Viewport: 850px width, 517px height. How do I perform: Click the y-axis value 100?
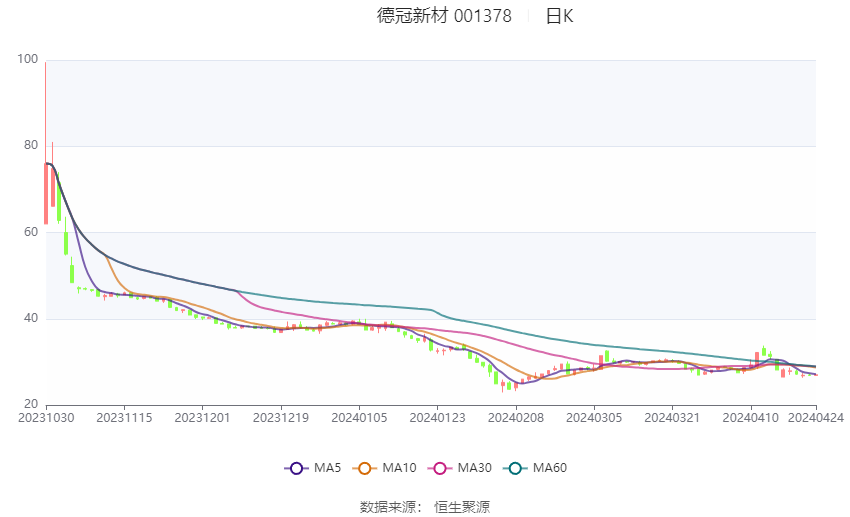click(28, 59)
